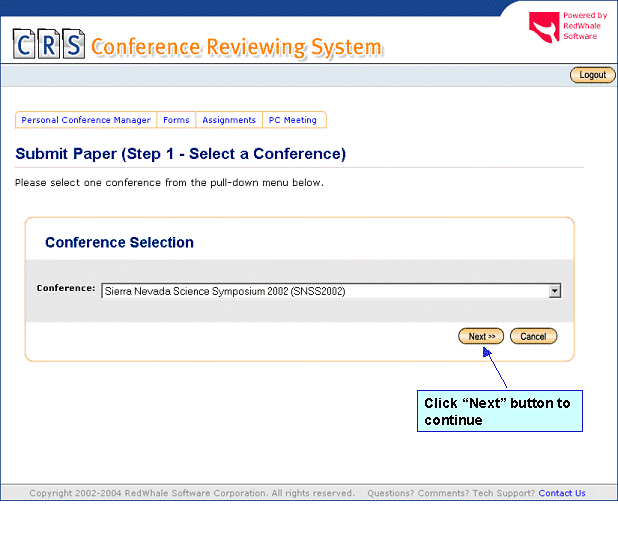The height and width of the screenshot is (534, 618).
Task: Click the 'Conference:' field label
Action: (66, 288)
